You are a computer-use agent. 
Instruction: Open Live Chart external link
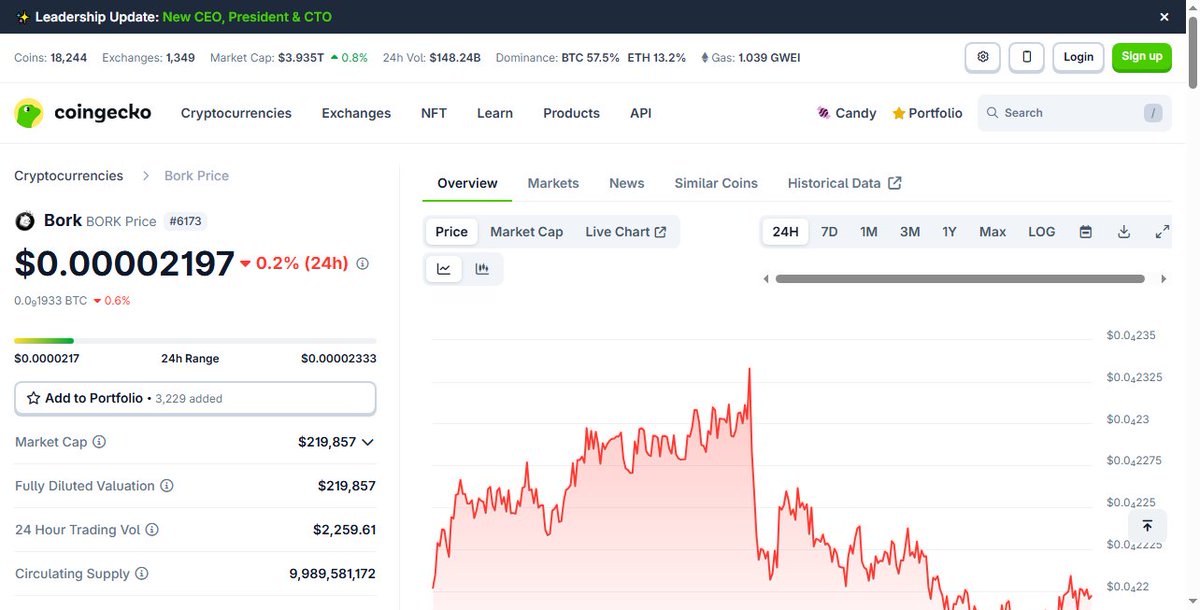click(x=626, y=231)
